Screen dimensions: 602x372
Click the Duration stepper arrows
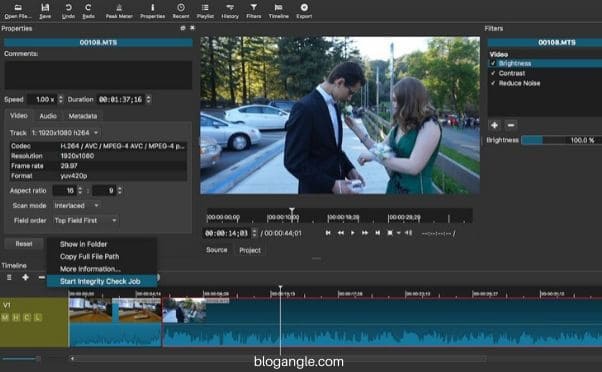[x=149, y=99]
